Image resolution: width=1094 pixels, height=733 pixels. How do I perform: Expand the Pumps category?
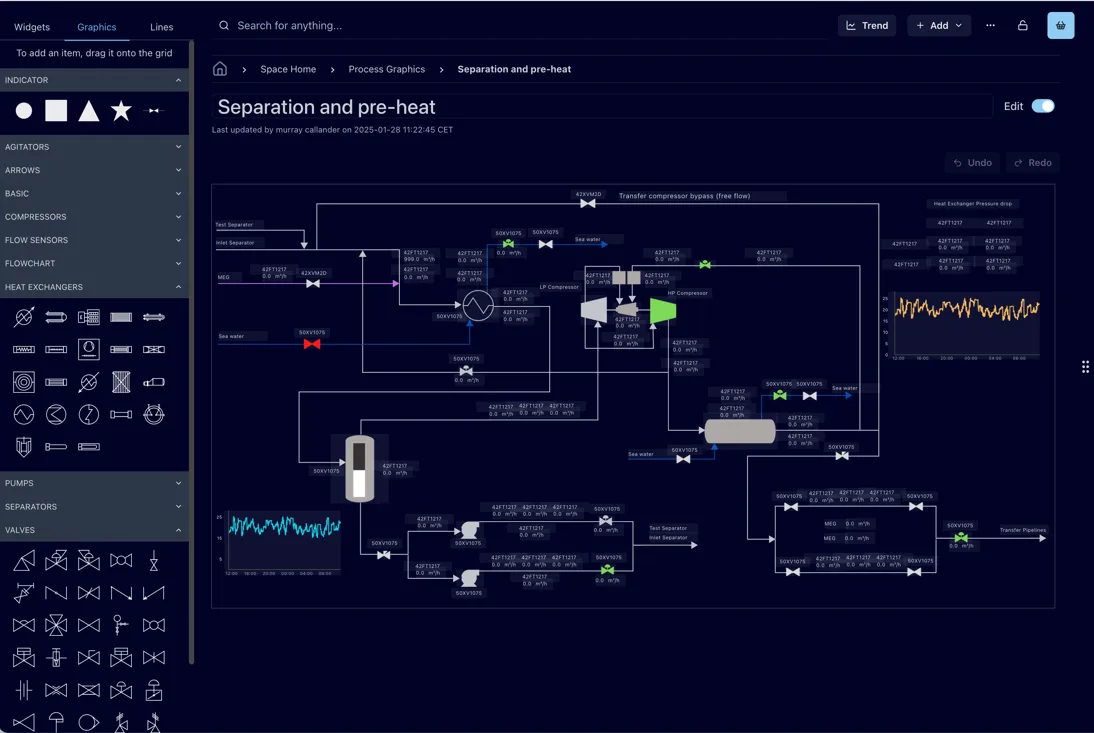(x=94, y=483)
